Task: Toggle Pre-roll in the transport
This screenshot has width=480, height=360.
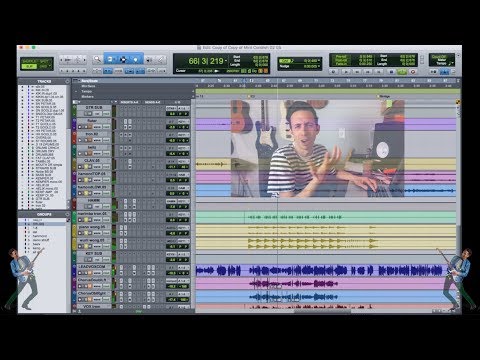Action: click(341, 57)
